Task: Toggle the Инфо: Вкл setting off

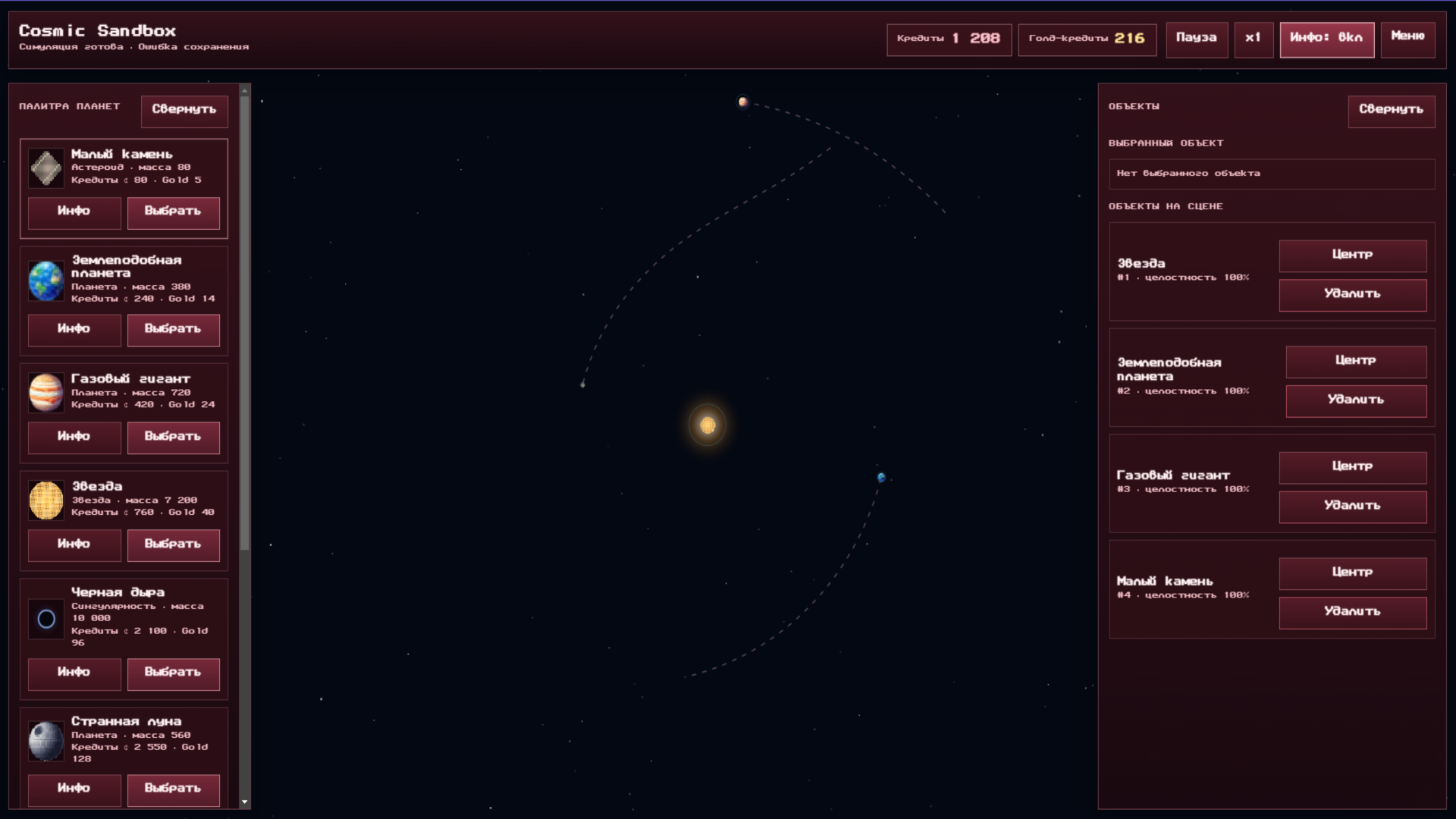Action: pyautogui.click(x=1327, y=39)
